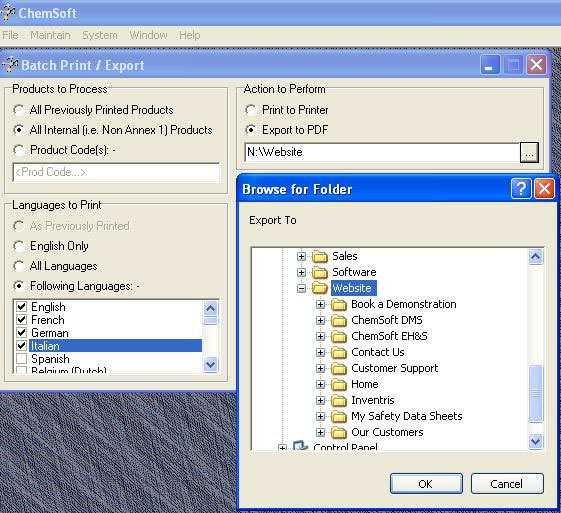
Task: Expand the Contact Us node
Action: point(320,353)
